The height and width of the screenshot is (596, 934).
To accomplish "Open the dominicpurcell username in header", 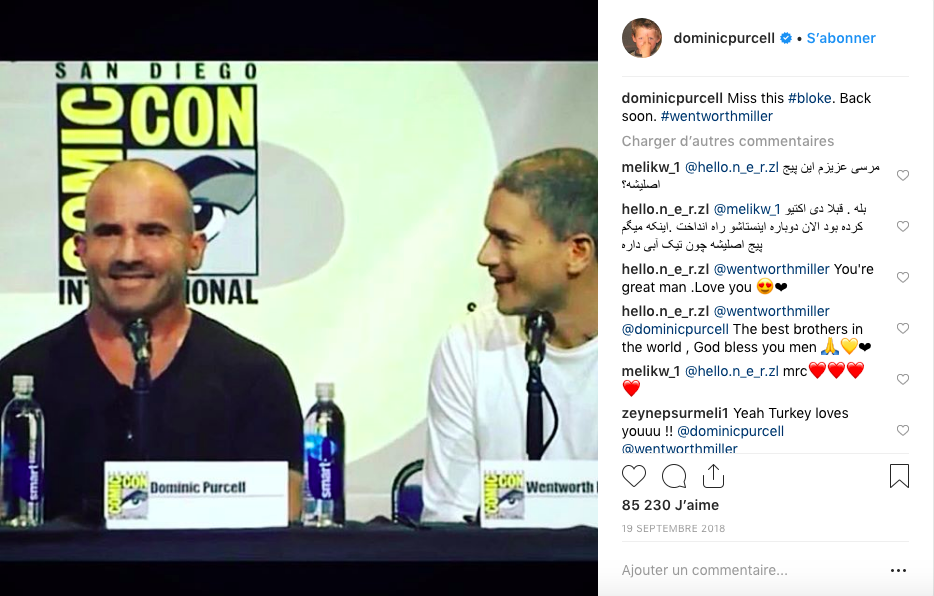I will coord(724,38).
